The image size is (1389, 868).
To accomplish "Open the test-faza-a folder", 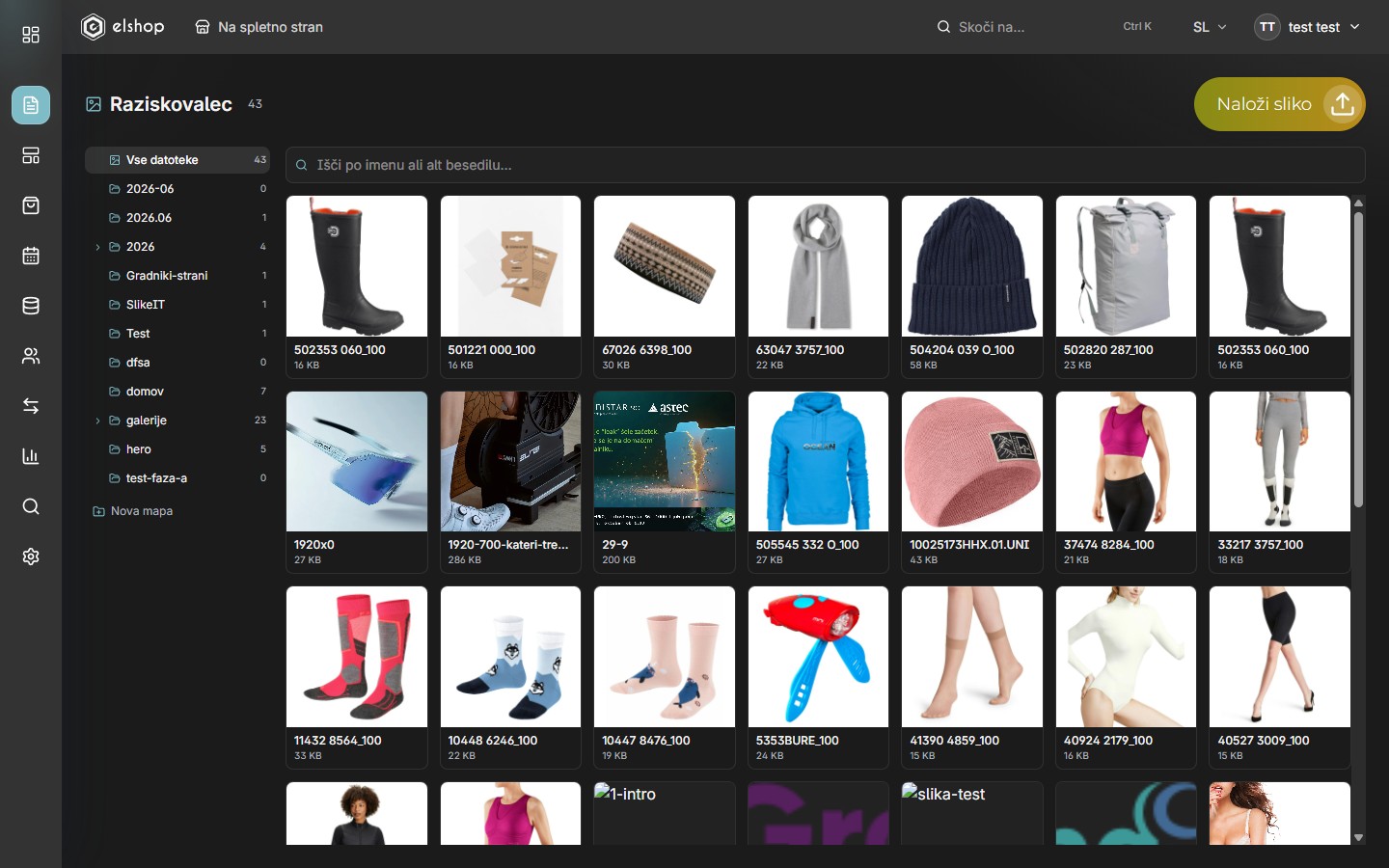I will click(x=177, y=478).
